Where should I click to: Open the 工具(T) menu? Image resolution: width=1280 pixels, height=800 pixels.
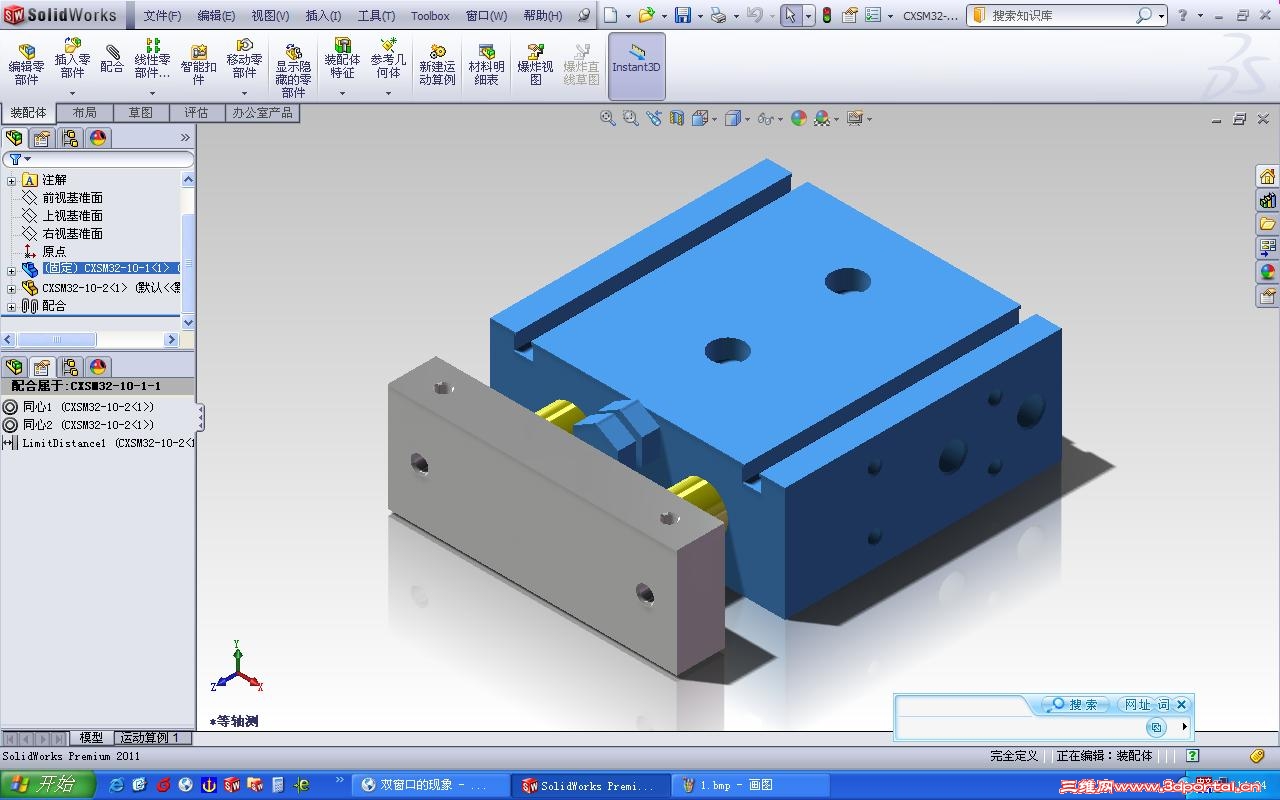pyautogui.click(x=376, y=16)
